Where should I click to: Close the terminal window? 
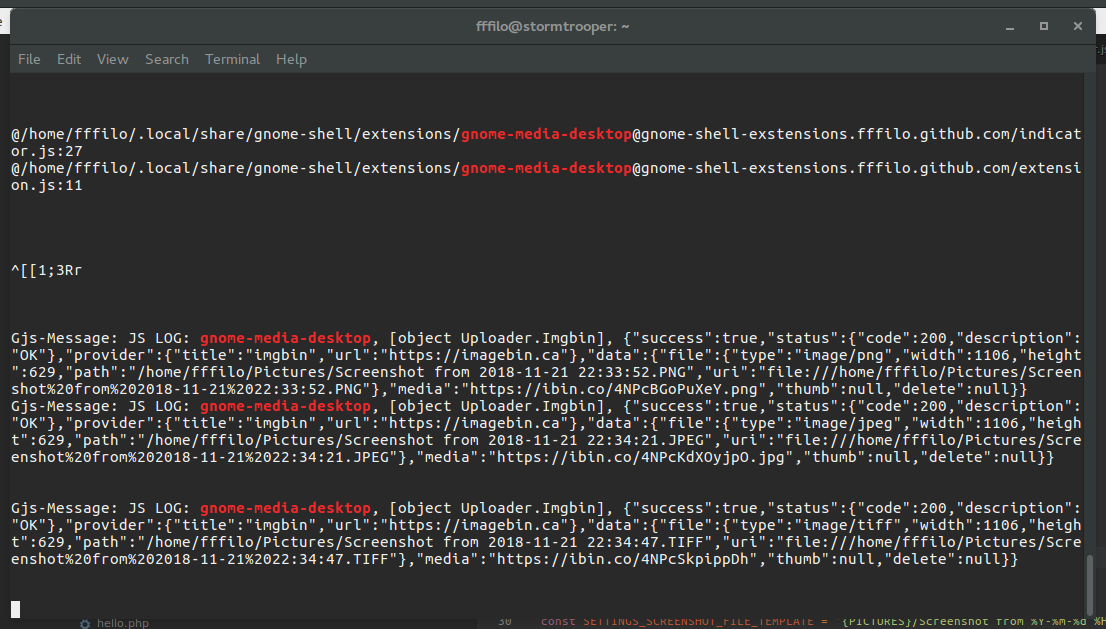[x=1078, y=26]
